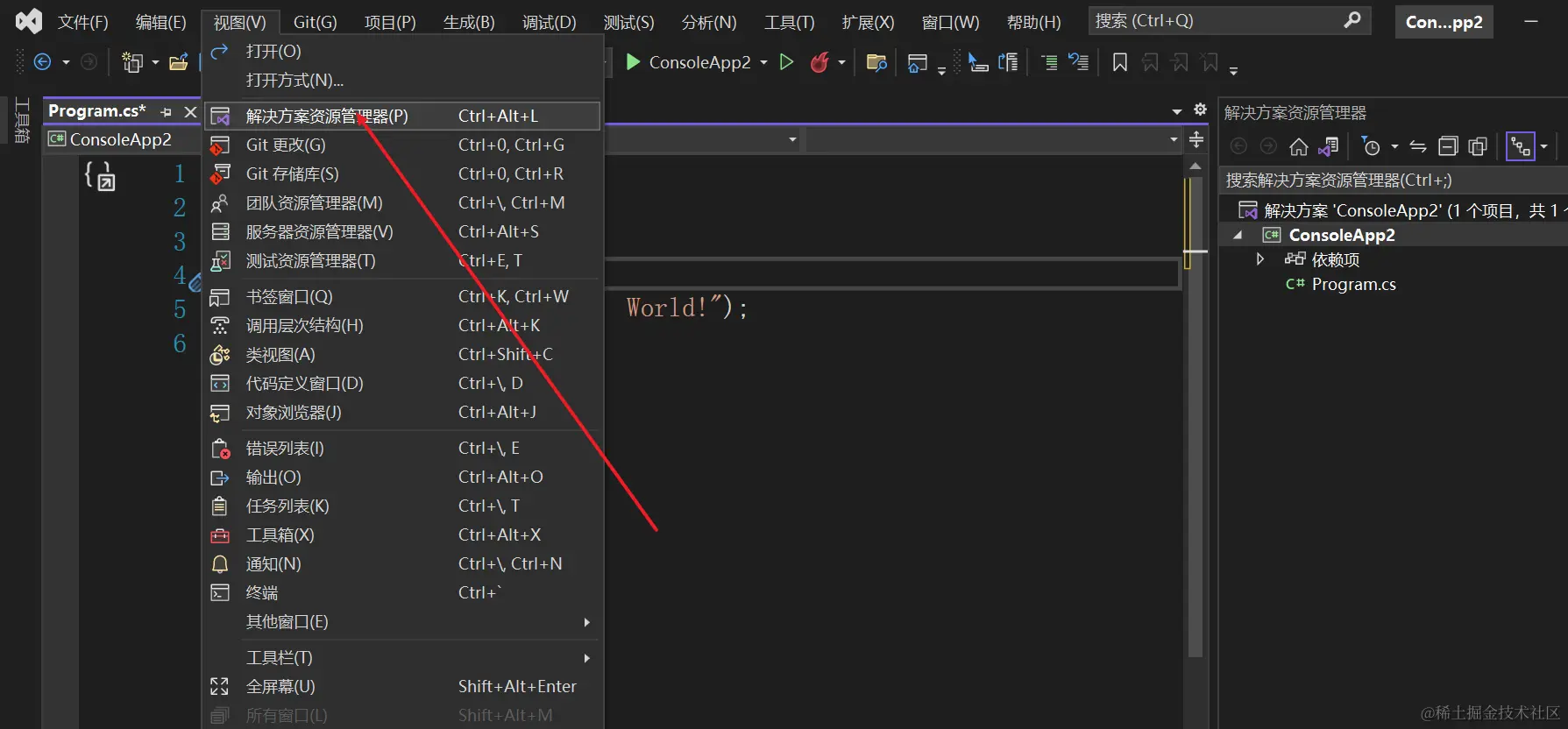Start debugging ConsoleApp2 with green play button
The image size is (1568, 729).
[x=633, y=62]
